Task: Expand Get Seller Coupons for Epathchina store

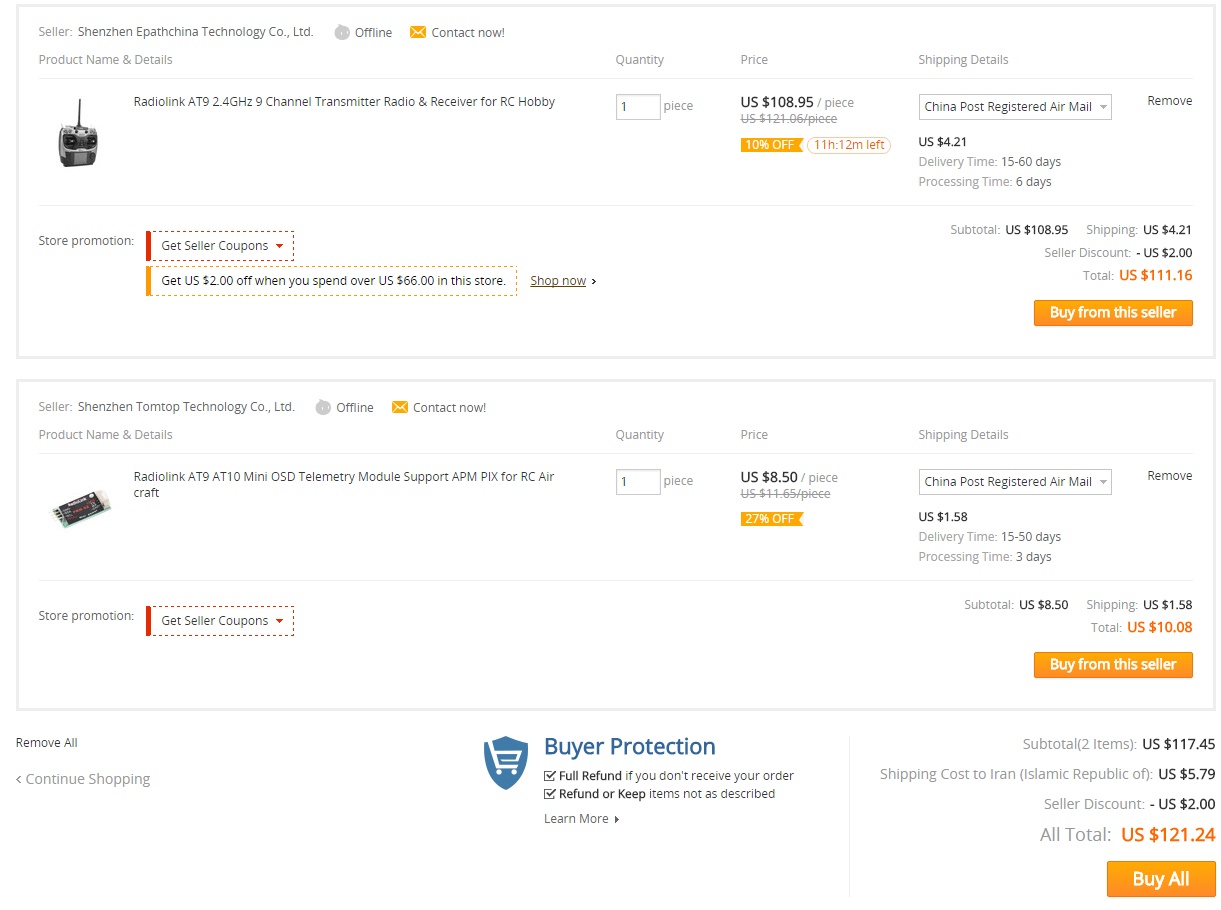Action: point(221,246)
